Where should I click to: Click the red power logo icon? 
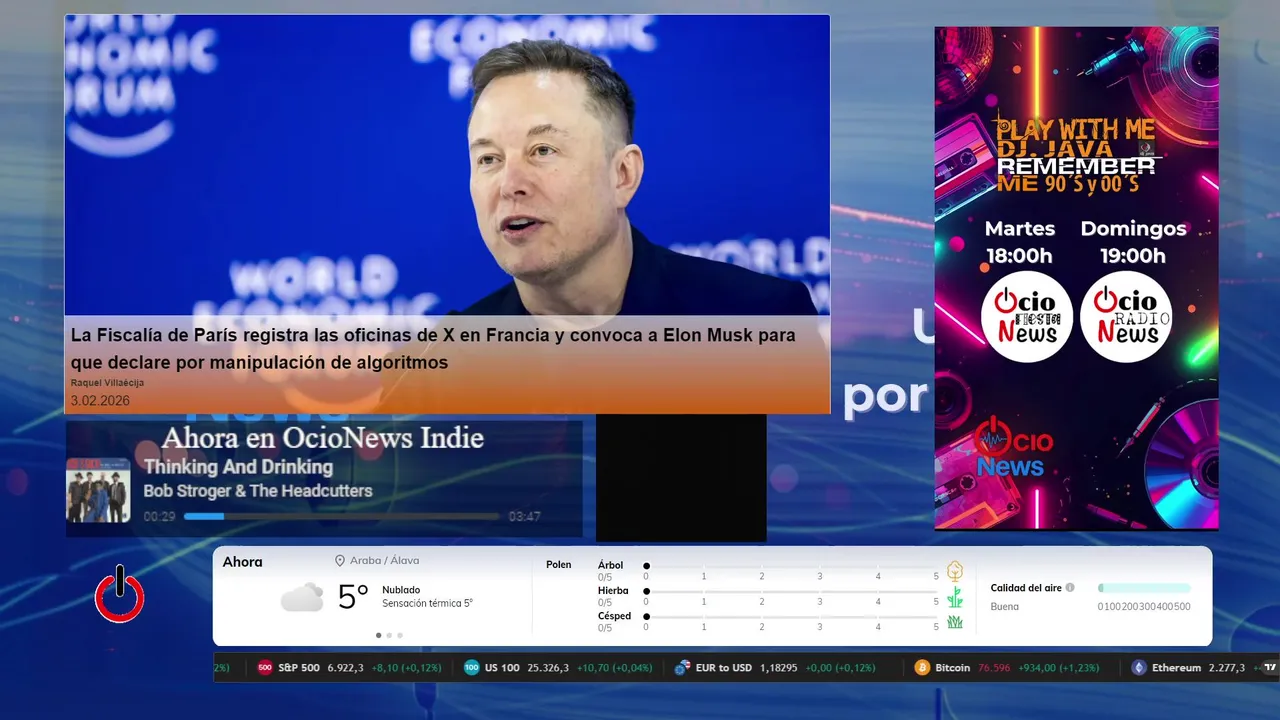click(120, 594)
